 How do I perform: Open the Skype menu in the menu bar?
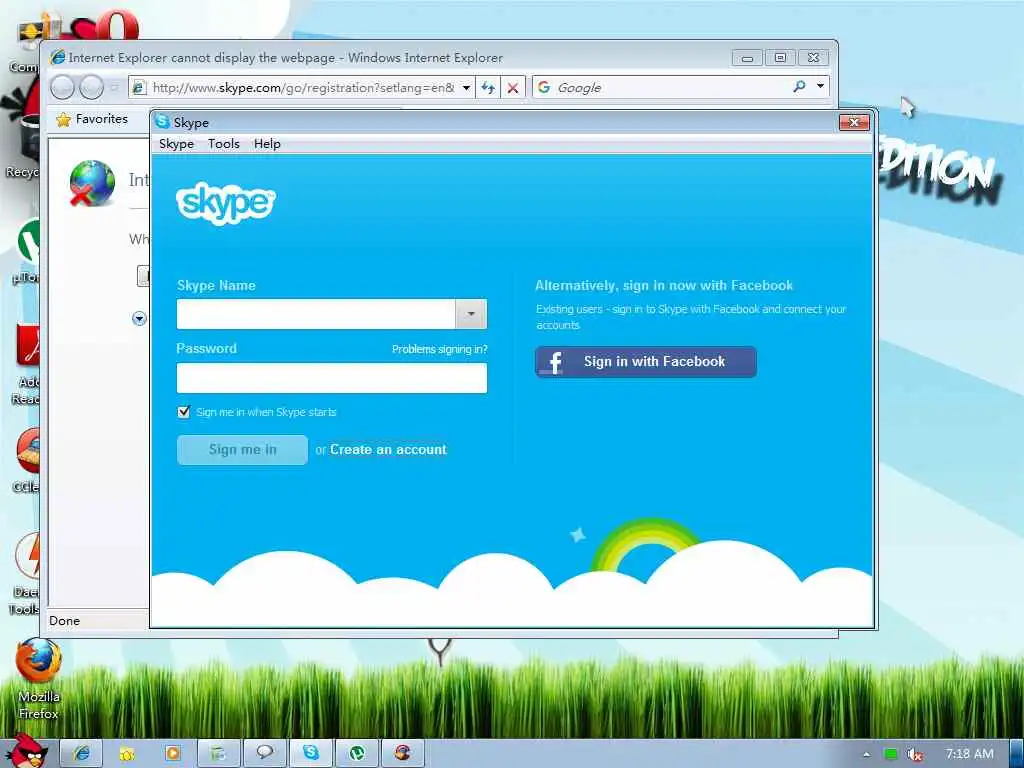coord(176,144)
